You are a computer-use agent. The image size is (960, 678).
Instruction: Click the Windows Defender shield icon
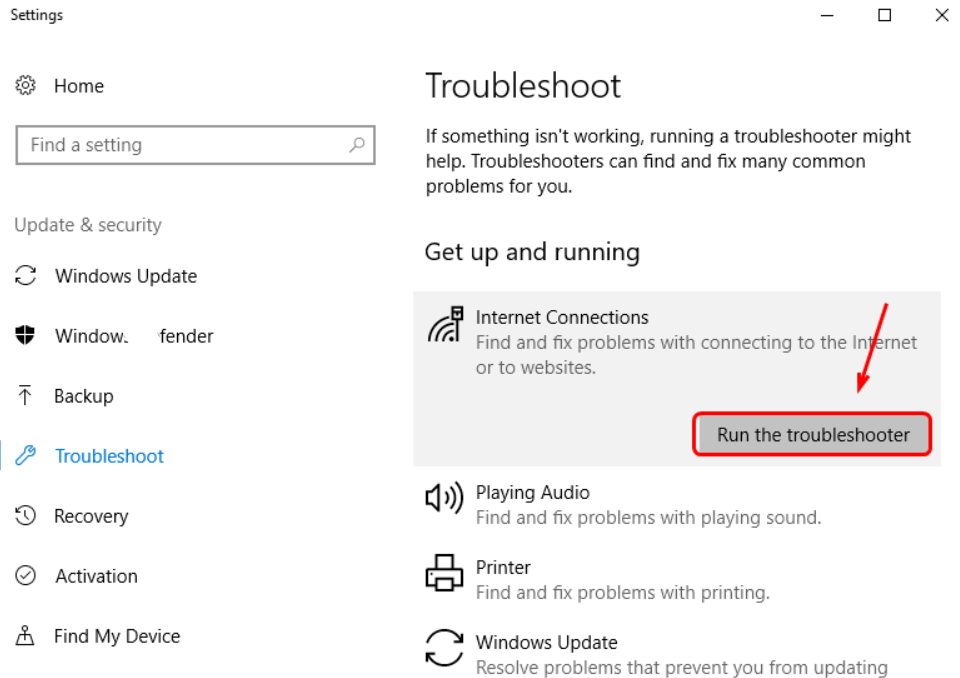click(x=26, y=336)
